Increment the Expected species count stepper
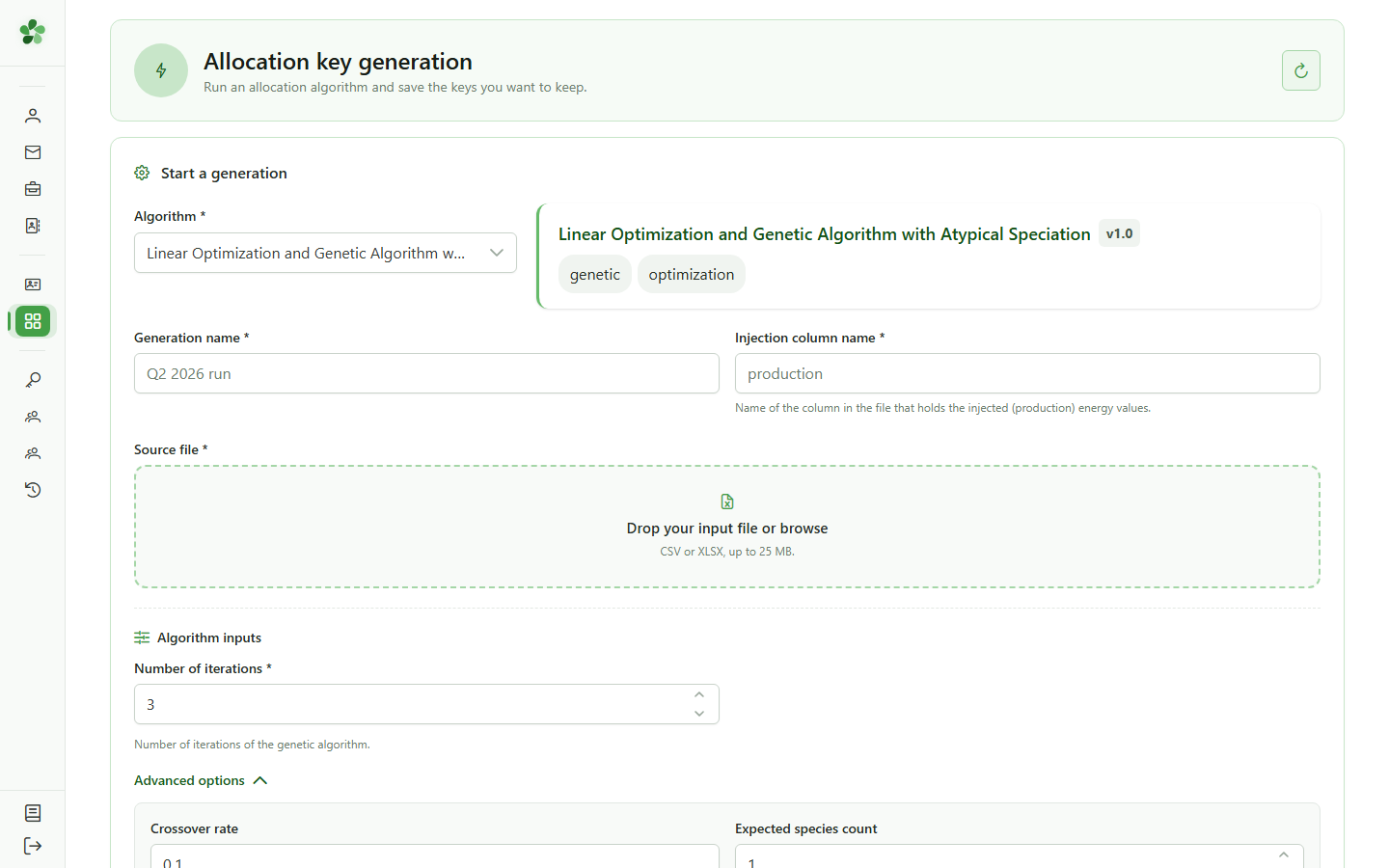The height and width of the screenshot is (868, 1389). pyautogui.click(x=1284, y=854)
